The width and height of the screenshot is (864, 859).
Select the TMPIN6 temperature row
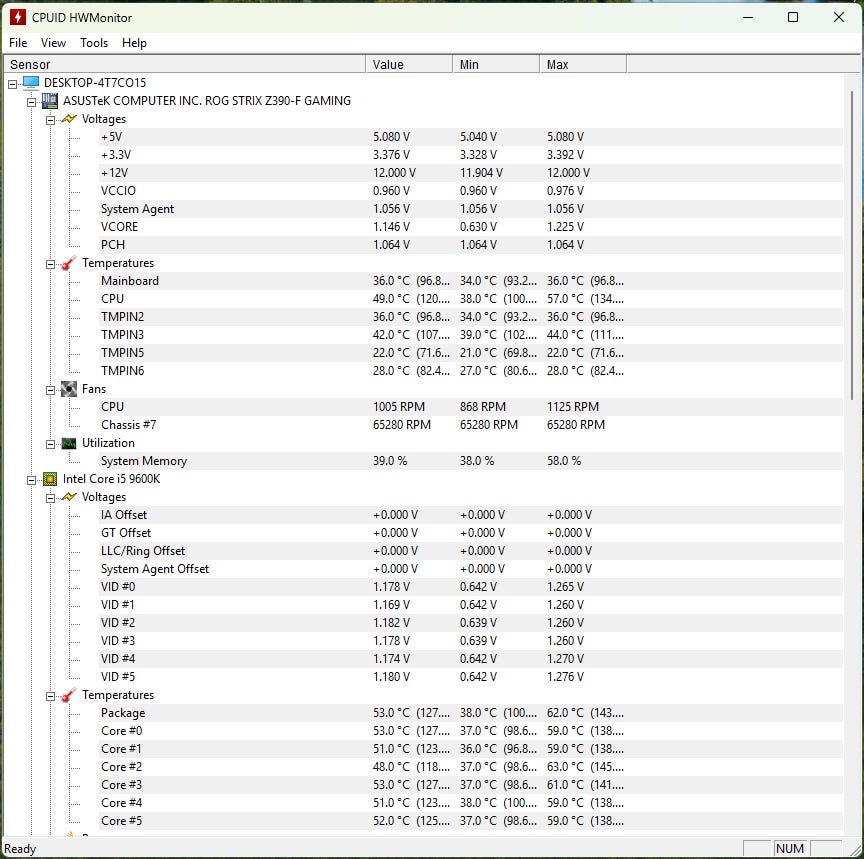tap(471, 371)
